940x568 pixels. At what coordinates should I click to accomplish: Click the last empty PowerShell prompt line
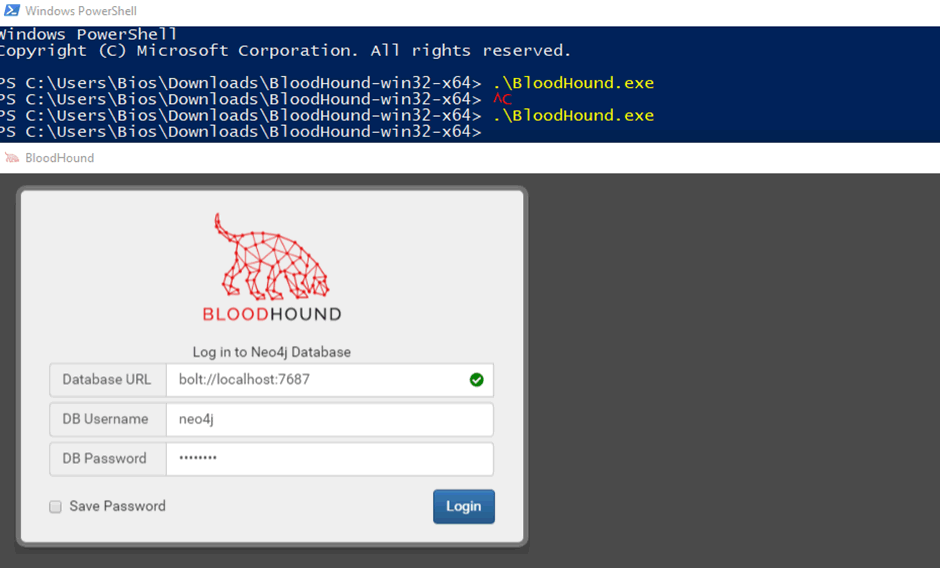click(240, 131)
